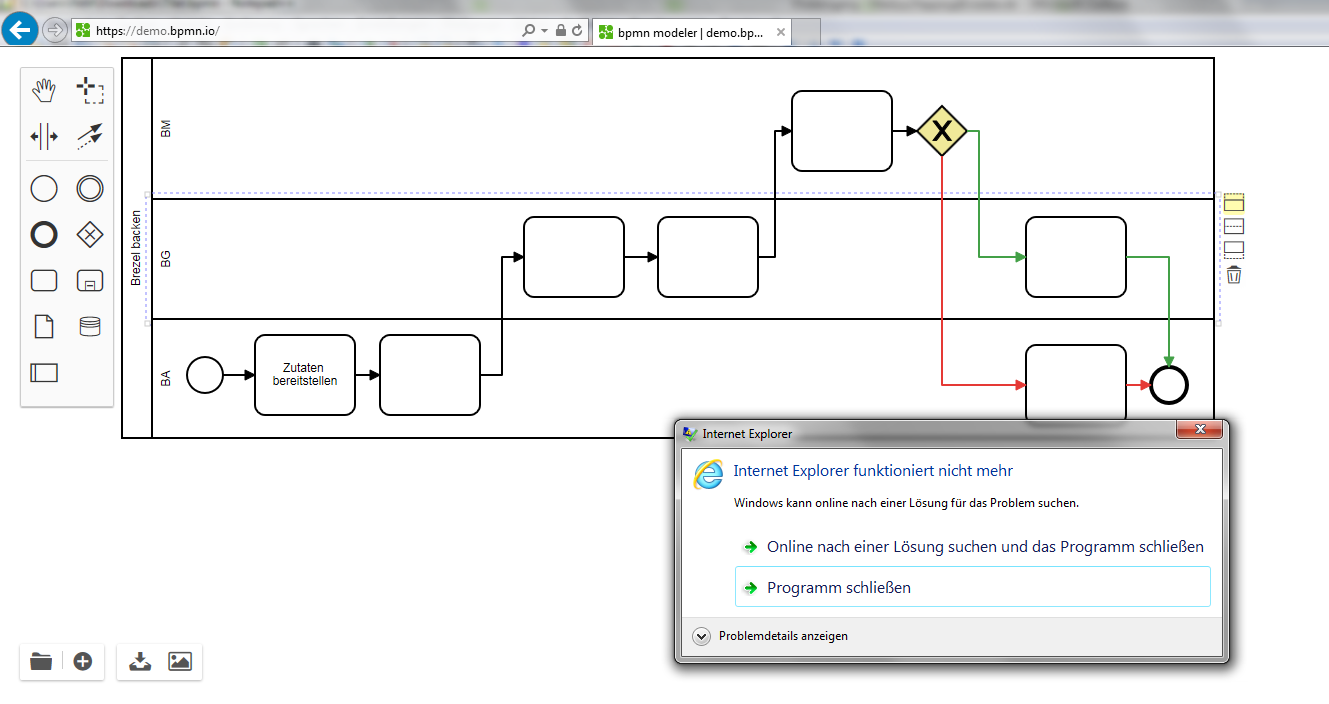Activate the hand tool in palette
Image resolution: width=1329 pixels, height=704 pixels.
click(44, 91)
